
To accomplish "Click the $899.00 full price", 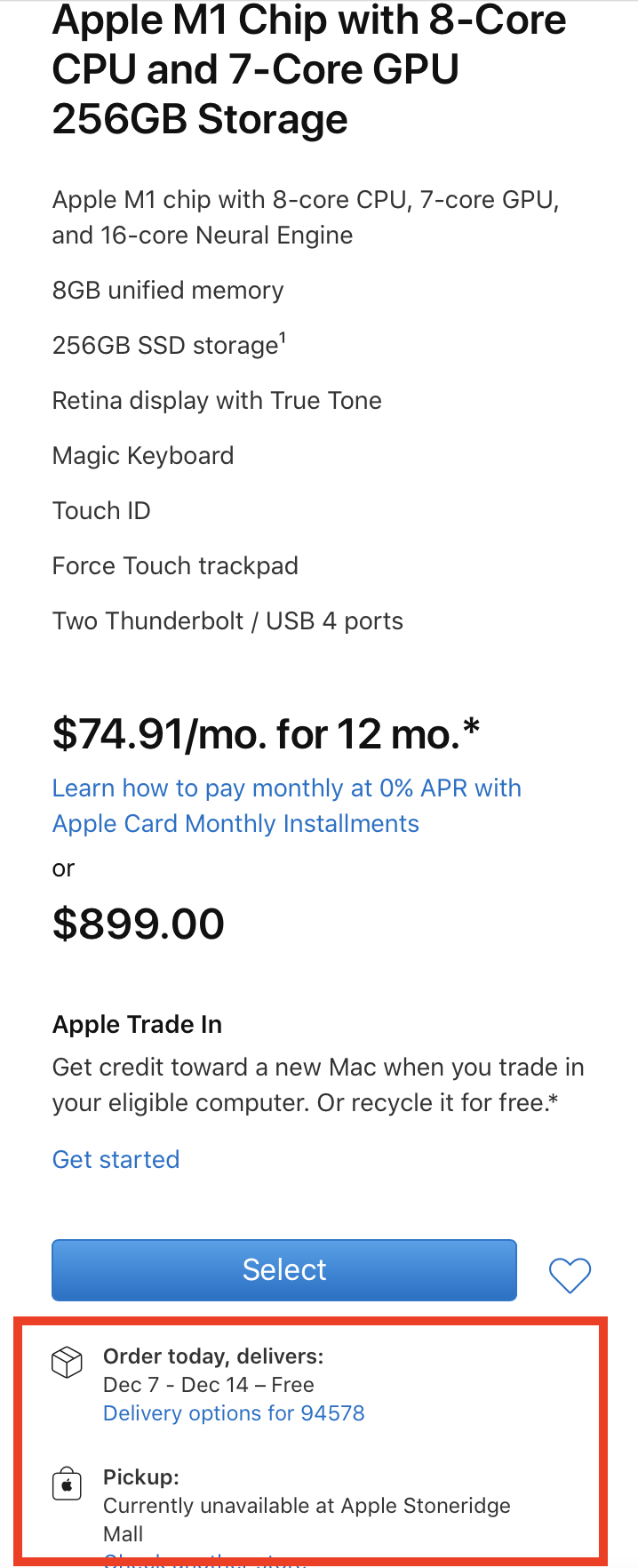I will (139, 924).
